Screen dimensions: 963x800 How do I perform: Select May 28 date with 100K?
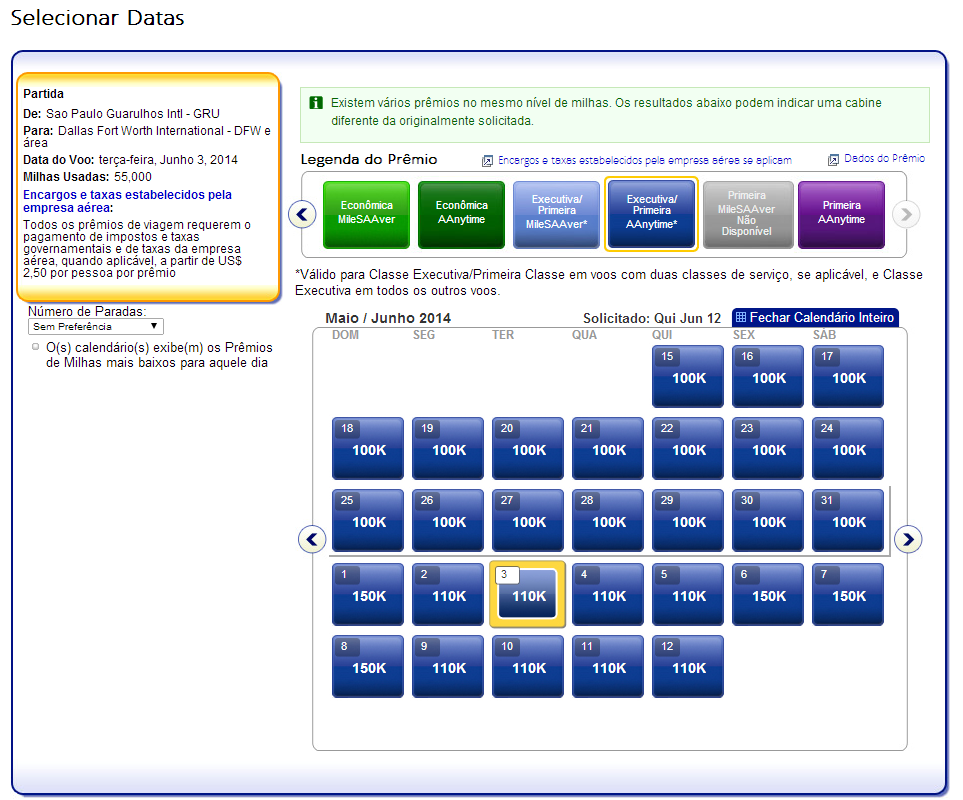pyautogui.click(x=608, y=520)
